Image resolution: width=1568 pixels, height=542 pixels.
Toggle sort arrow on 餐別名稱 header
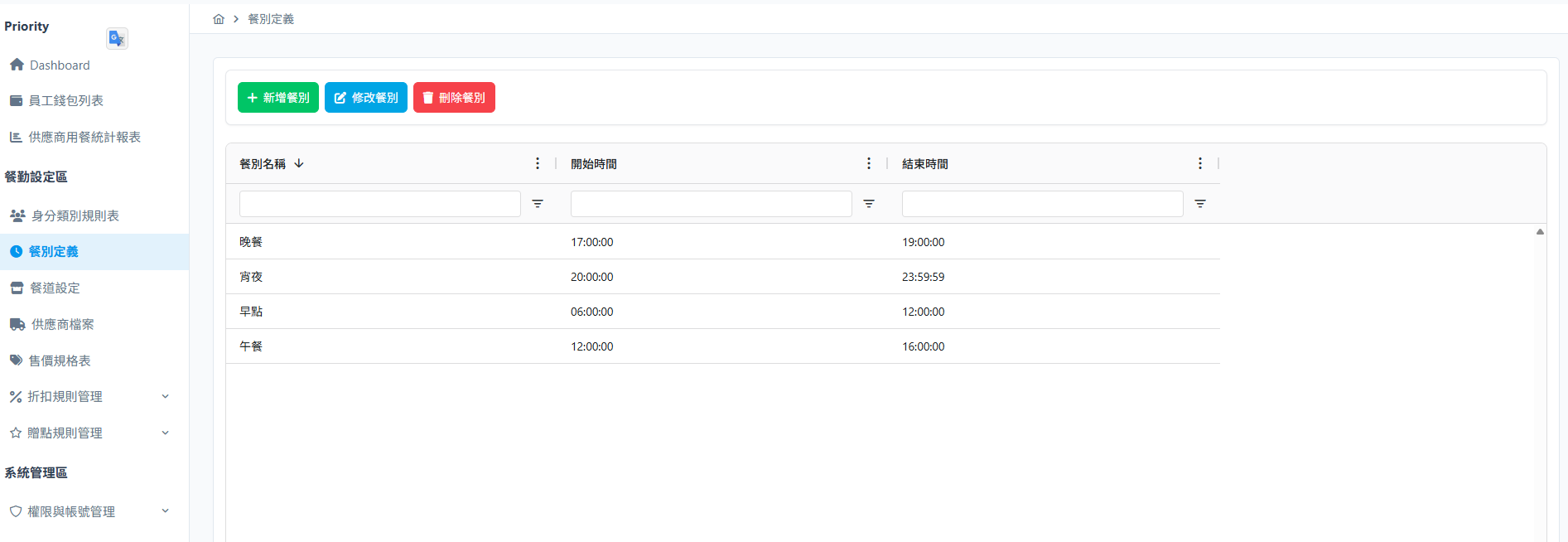299,163
